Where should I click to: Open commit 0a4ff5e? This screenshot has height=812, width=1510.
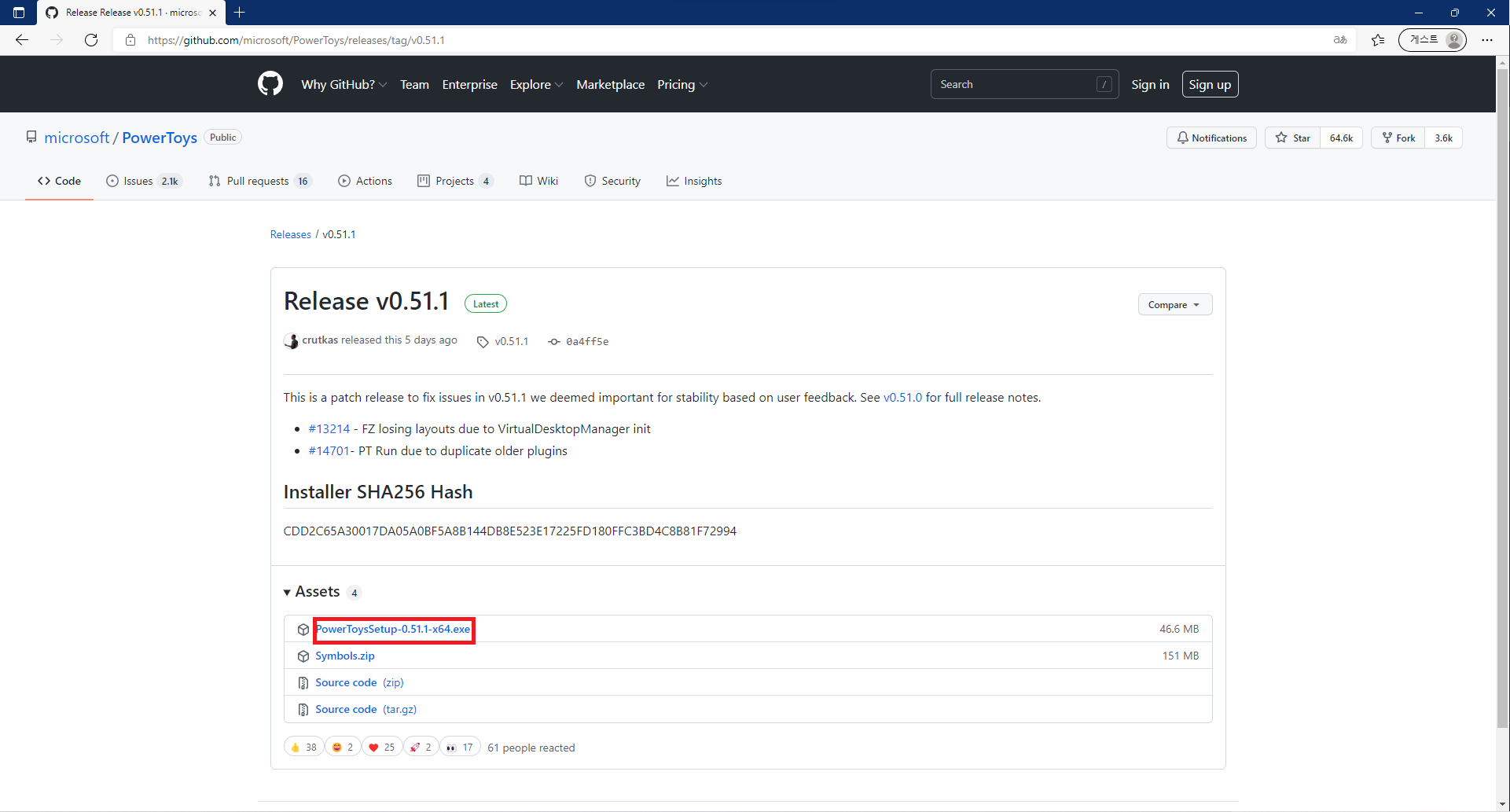587,341
